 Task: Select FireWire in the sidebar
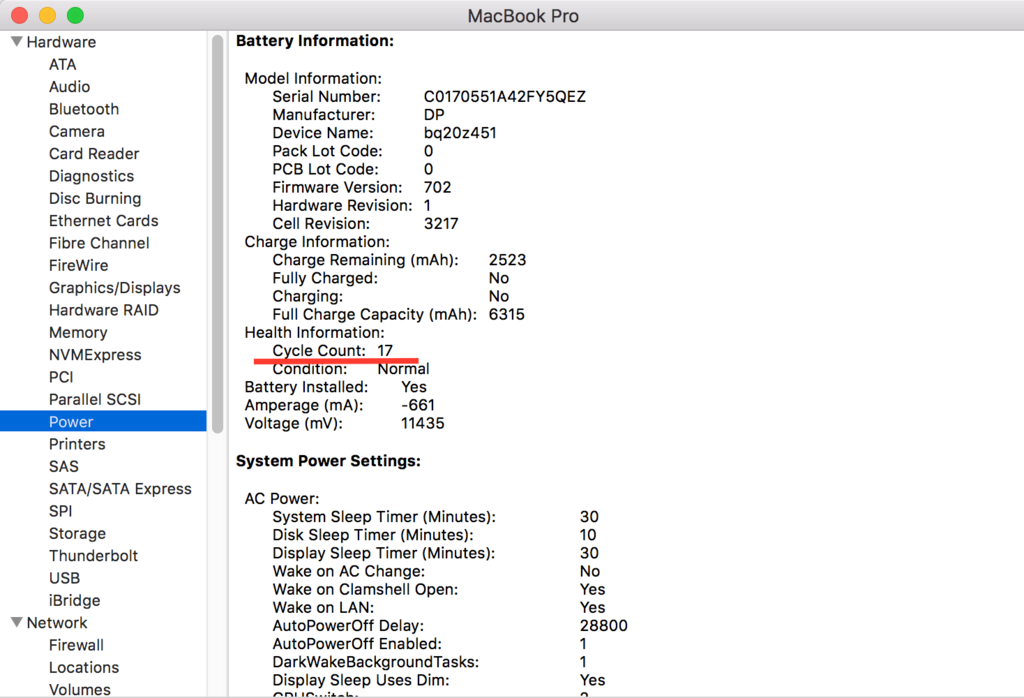(78, 265)
